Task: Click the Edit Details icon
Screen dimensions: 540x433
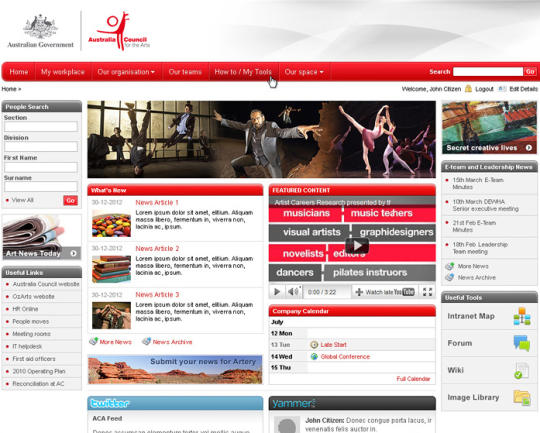Action: (502, 89)
